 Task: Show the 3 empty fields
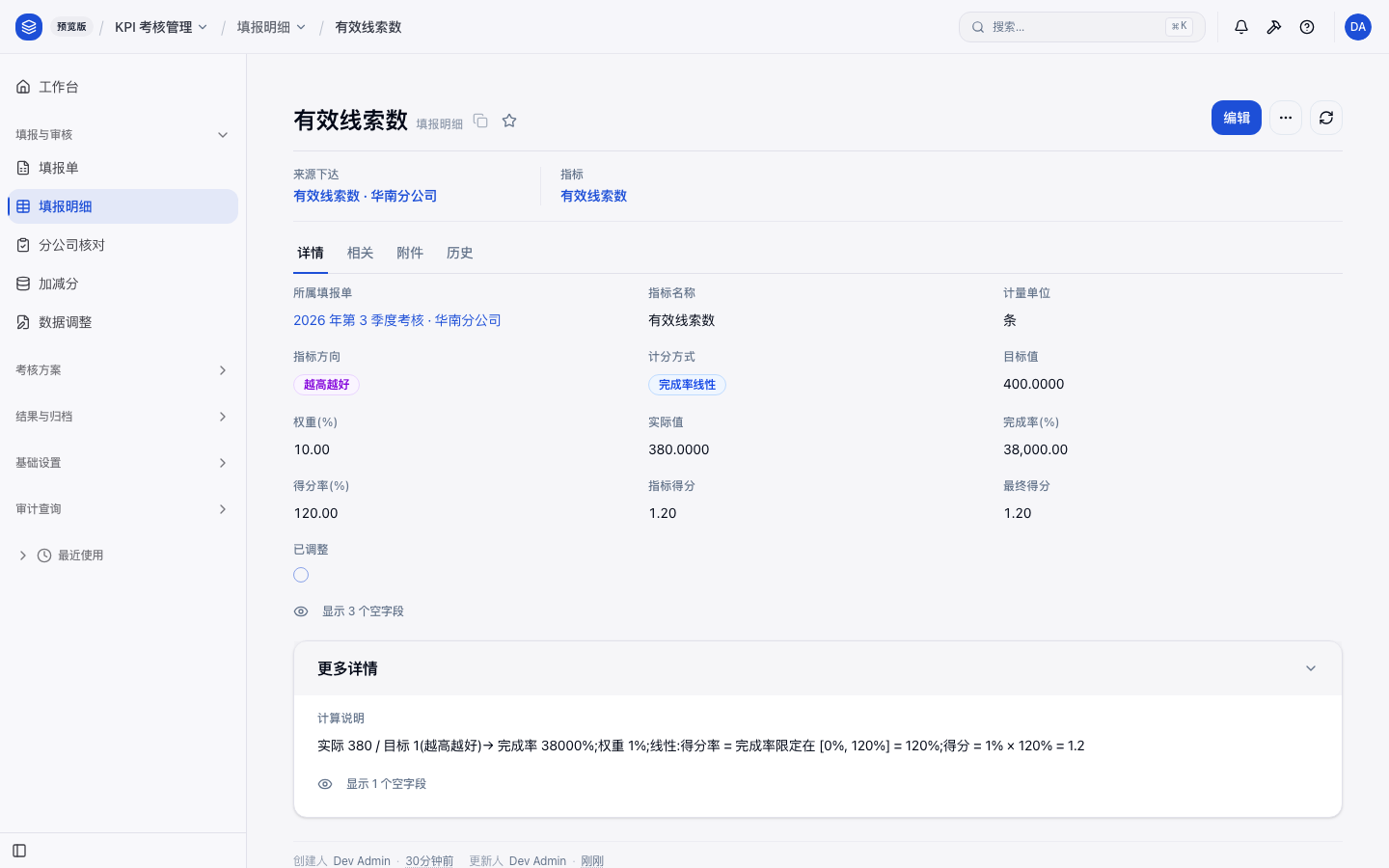[349, 611]
